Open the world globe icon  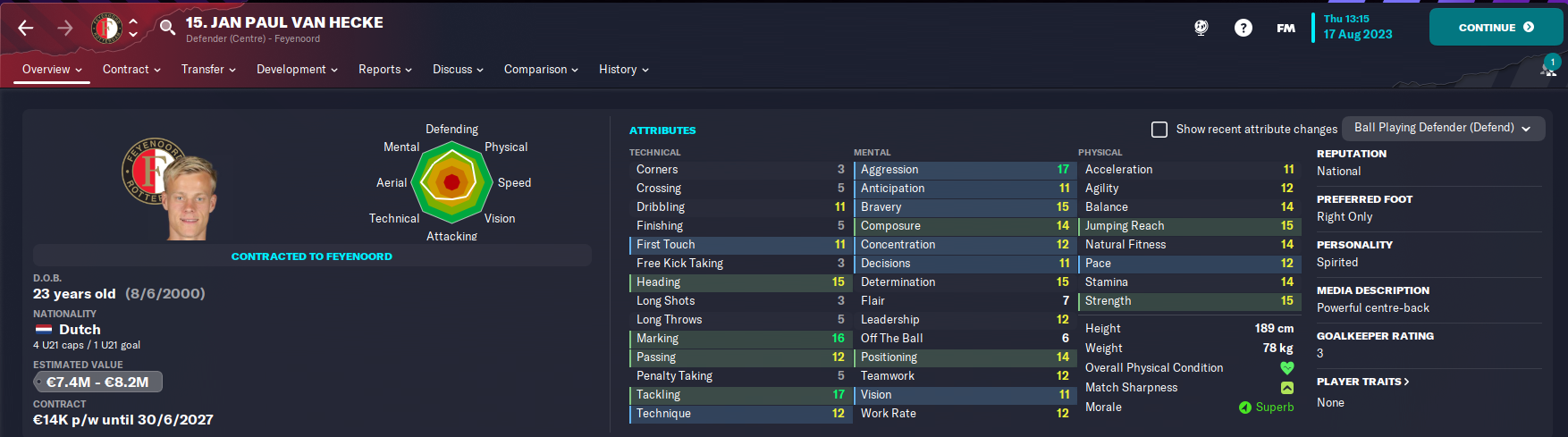[1201, 28]
